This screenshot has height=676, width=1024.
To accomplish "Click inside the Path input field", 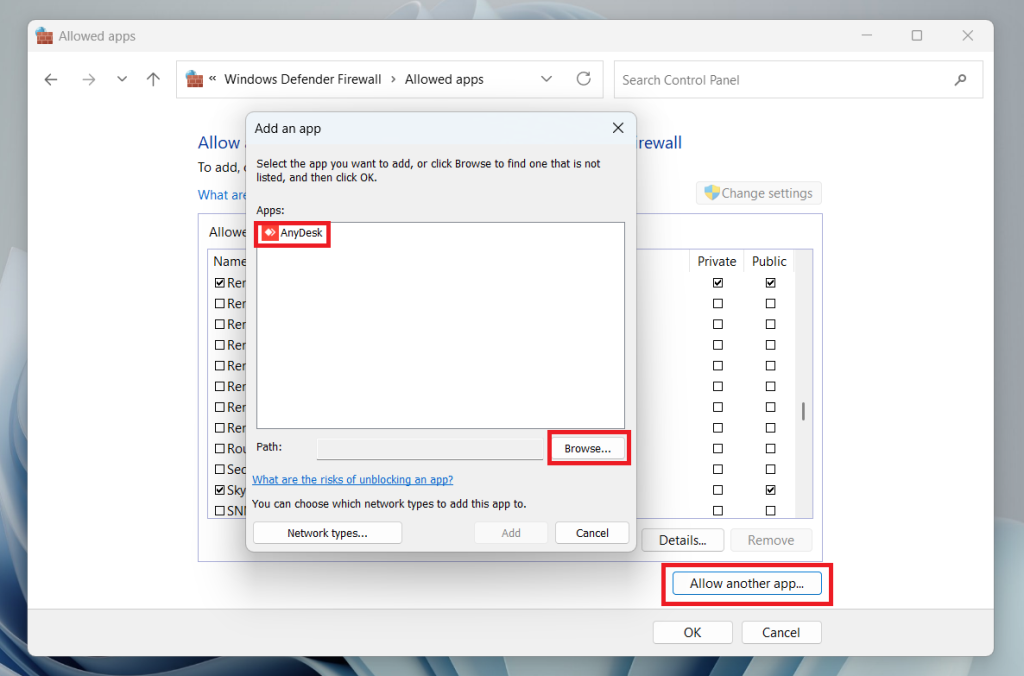I will tap(429, 447).
